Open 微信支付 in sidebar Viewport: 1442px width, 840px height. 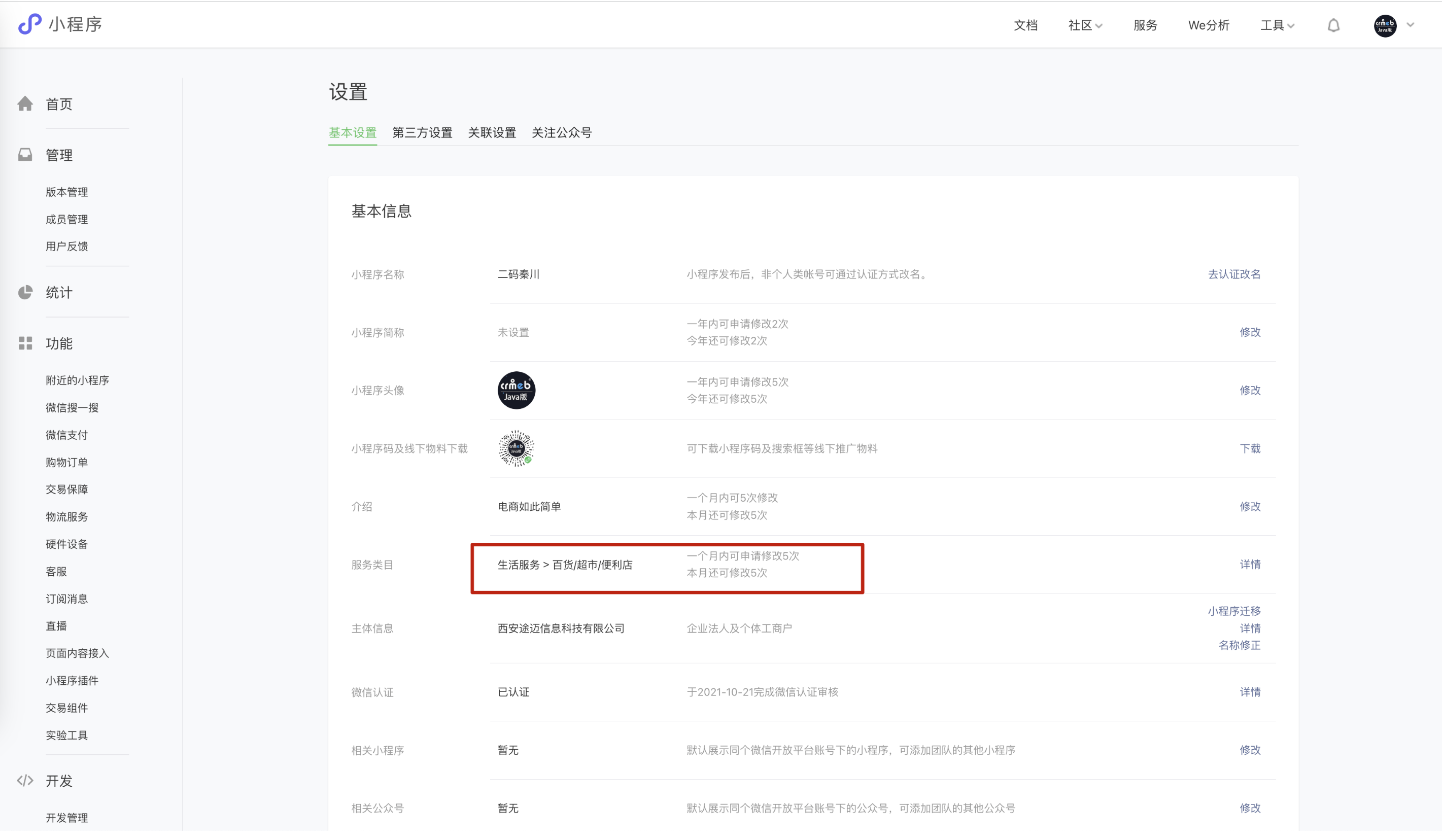point(67,435)
